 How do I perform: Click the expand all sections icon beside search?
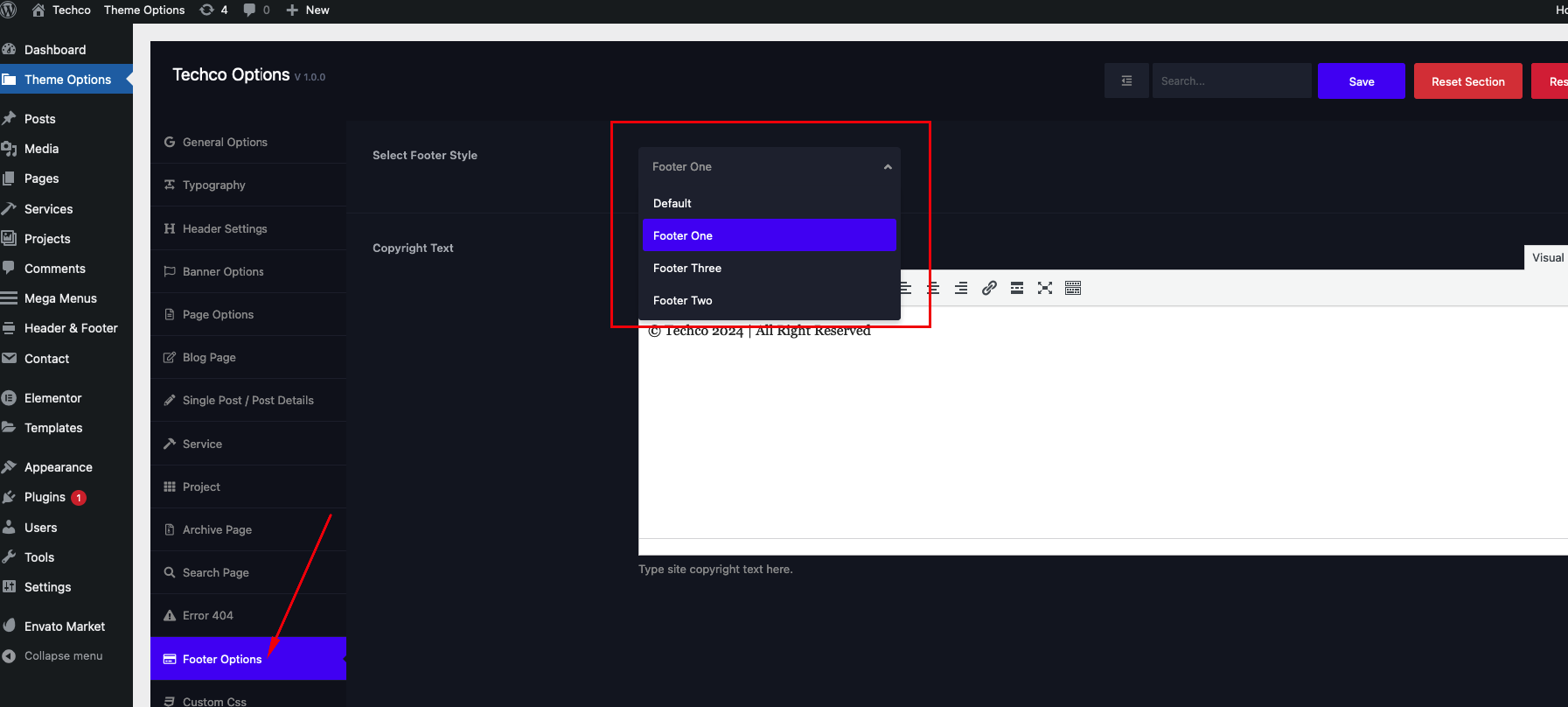pos(1126,80)
